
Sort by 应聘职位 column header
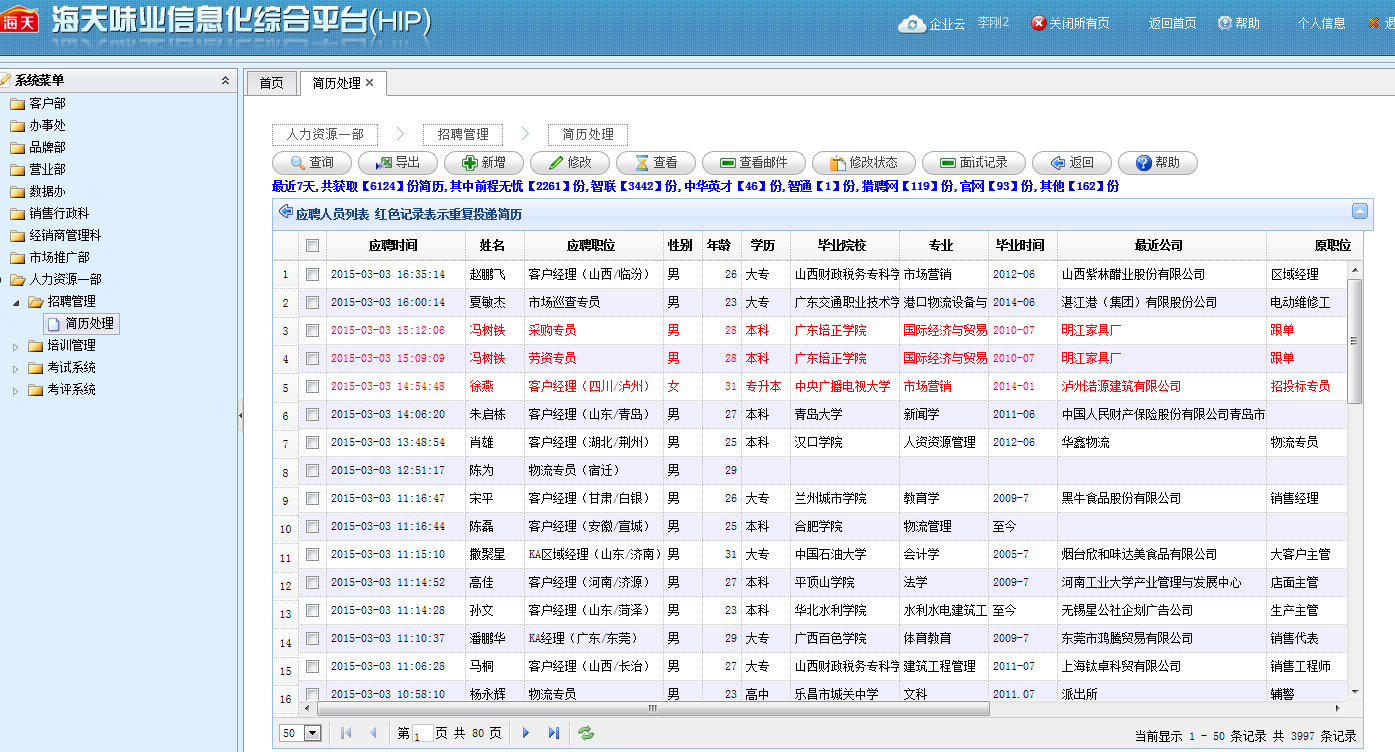click(593, 245)
